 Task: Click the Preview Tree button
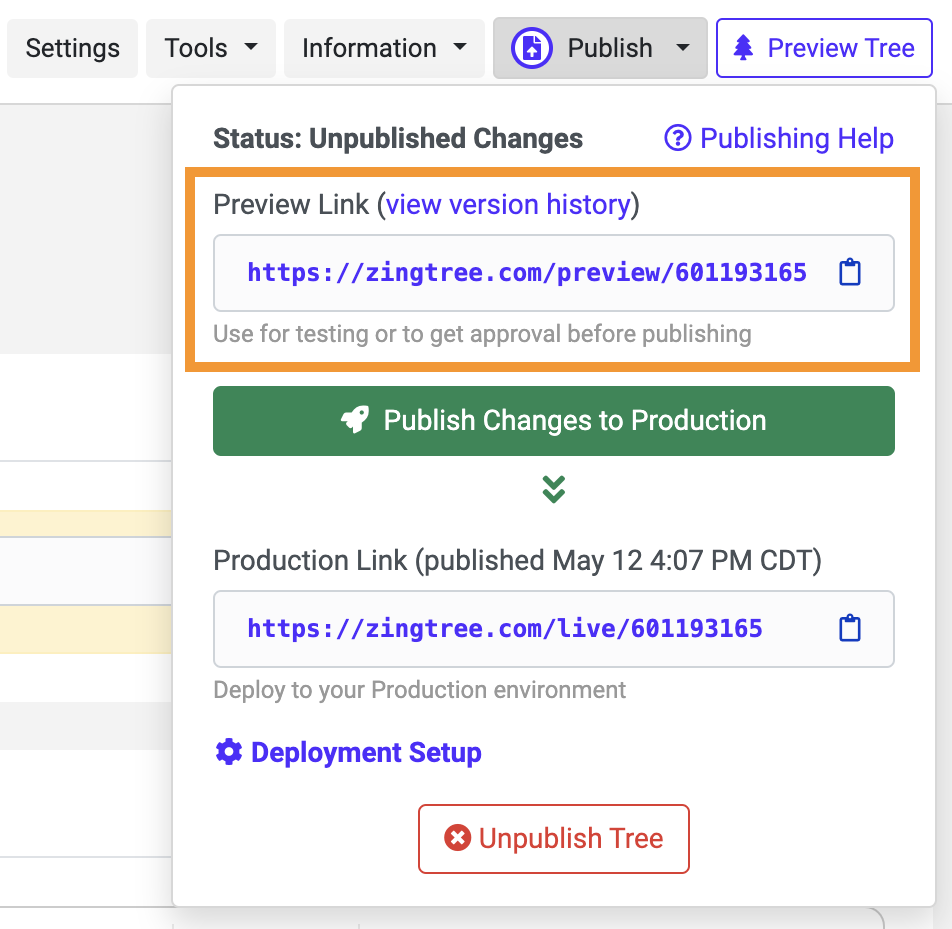tap(824, 48)
